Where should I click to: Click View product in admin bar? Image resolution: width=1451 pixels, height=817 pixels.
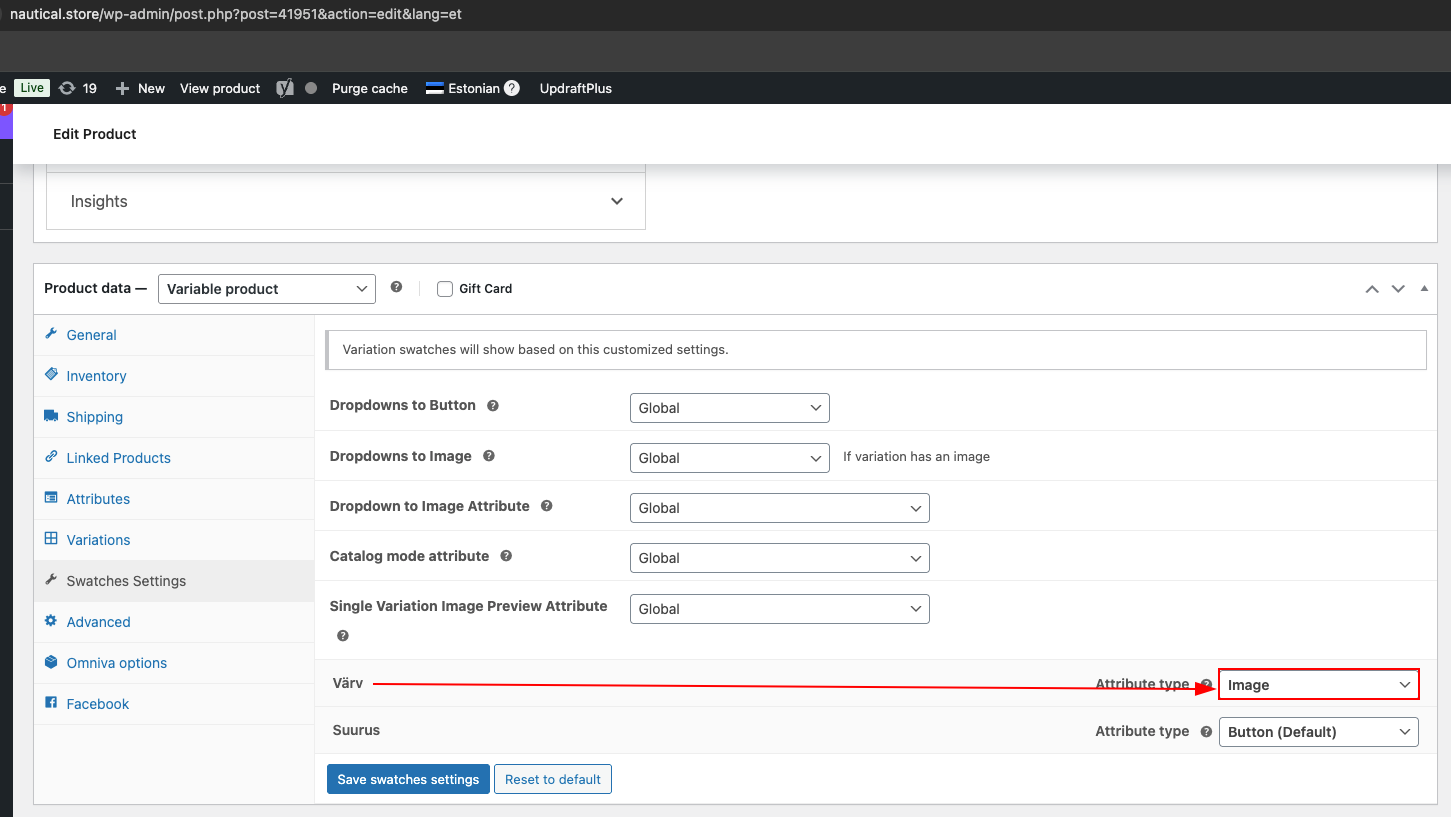(x=220, y=88)
